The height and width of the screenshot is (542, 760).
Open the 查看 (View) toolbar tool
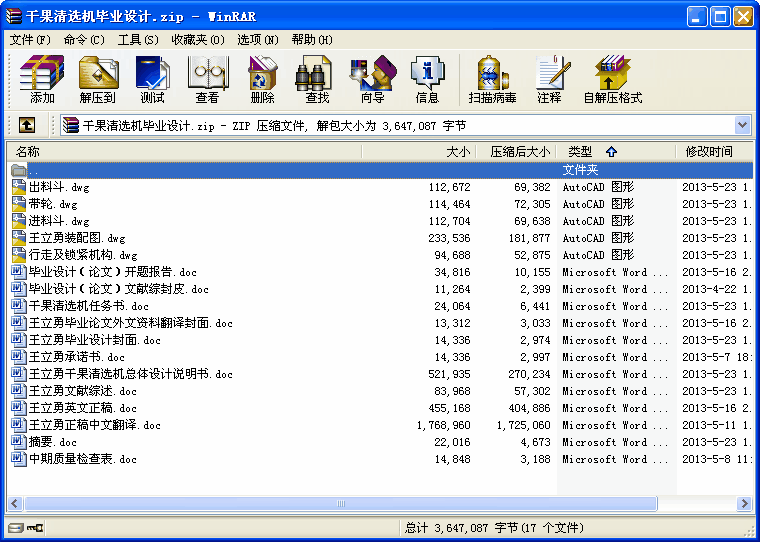tap(207, 80)
